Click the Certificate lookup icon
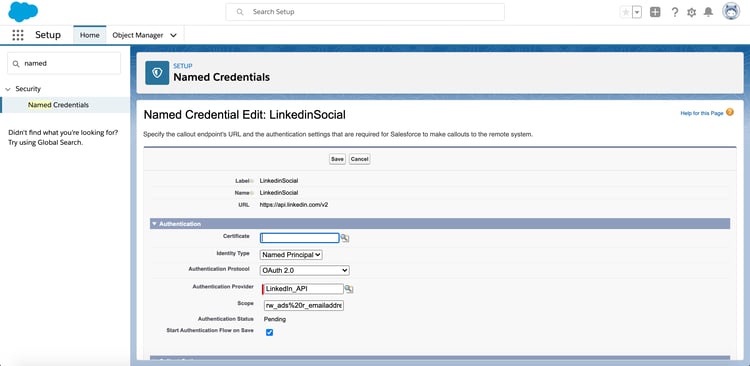The height and width of the screenshot is (366, 750). point(345,238)
